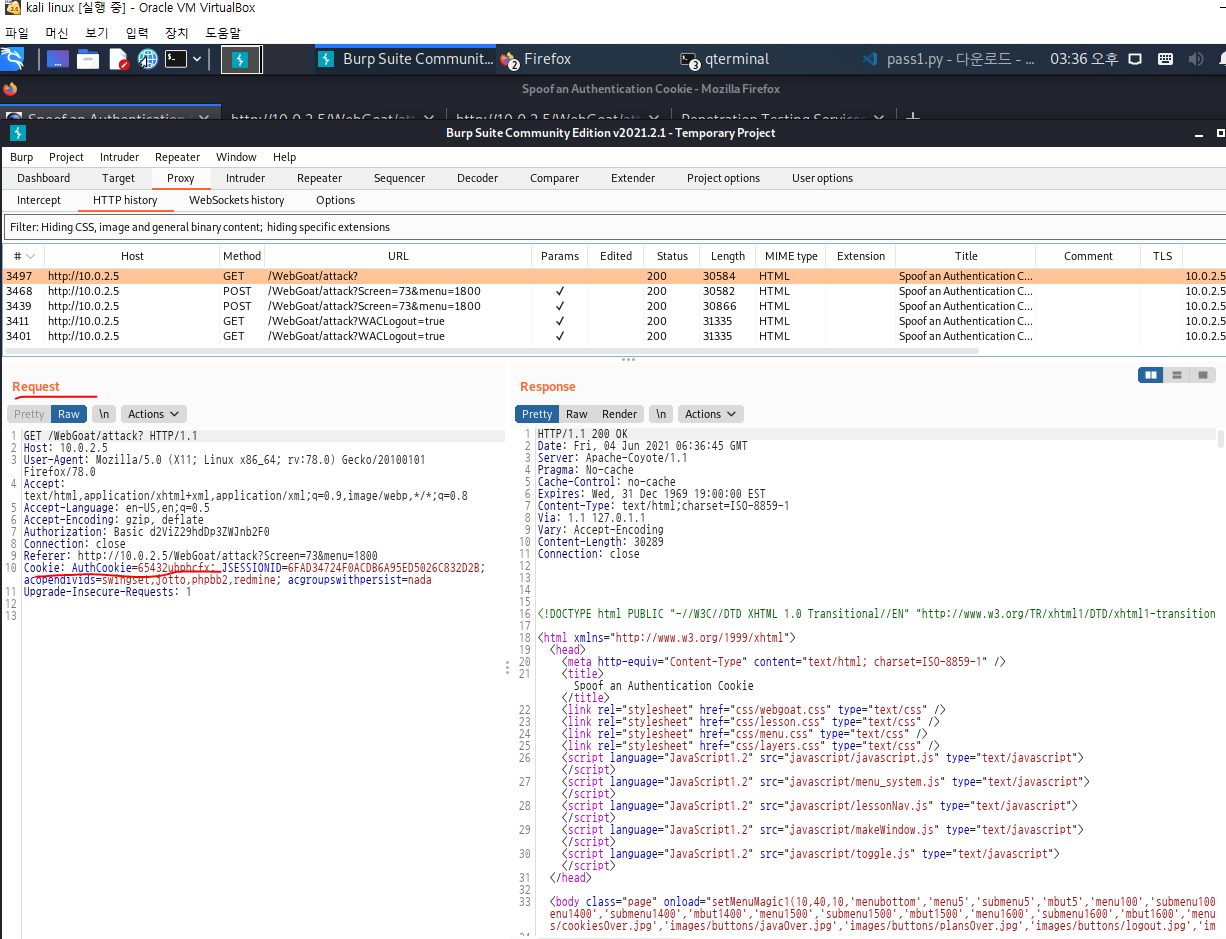Toggle \n non-printable chars in Response
The width and height of the screenshot is (1226, 939).
(660, 414)
